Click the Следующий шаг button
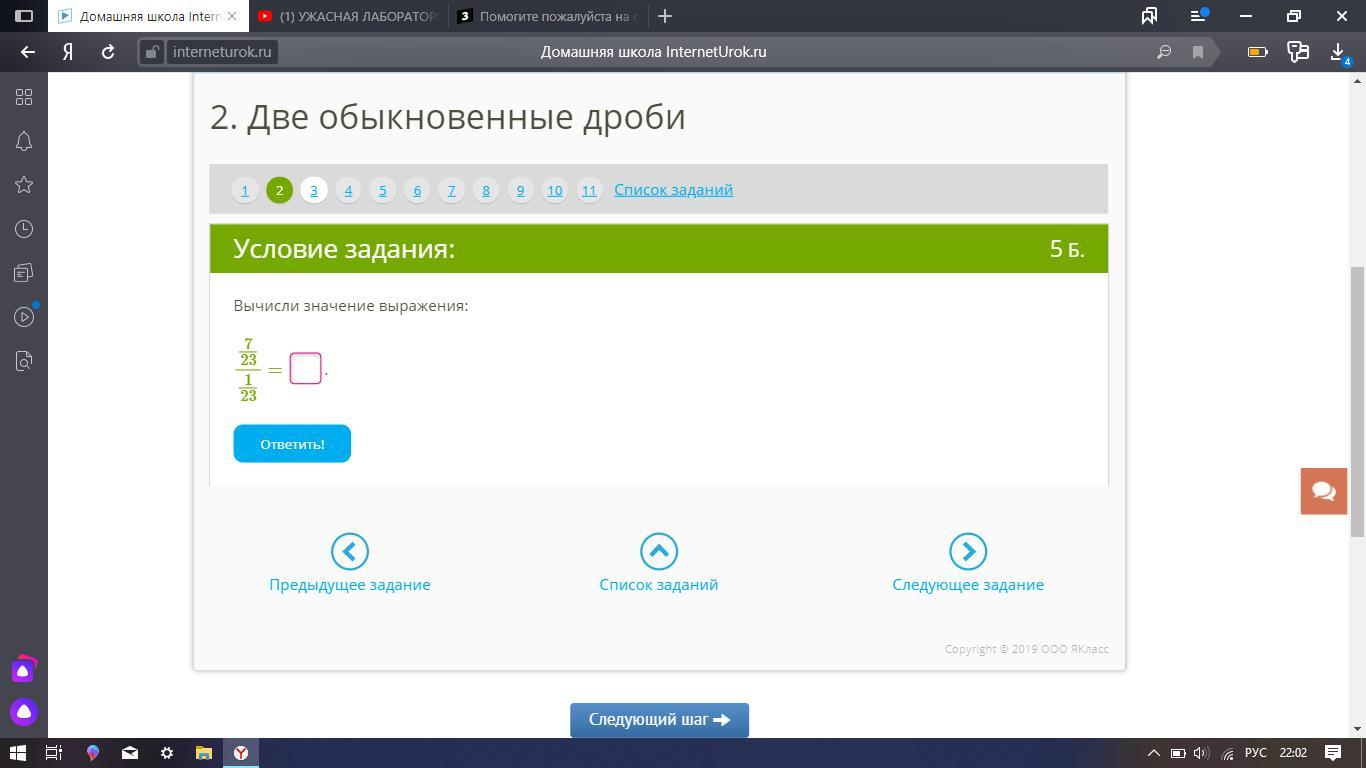1366x768 pixels. click(659, 720)
